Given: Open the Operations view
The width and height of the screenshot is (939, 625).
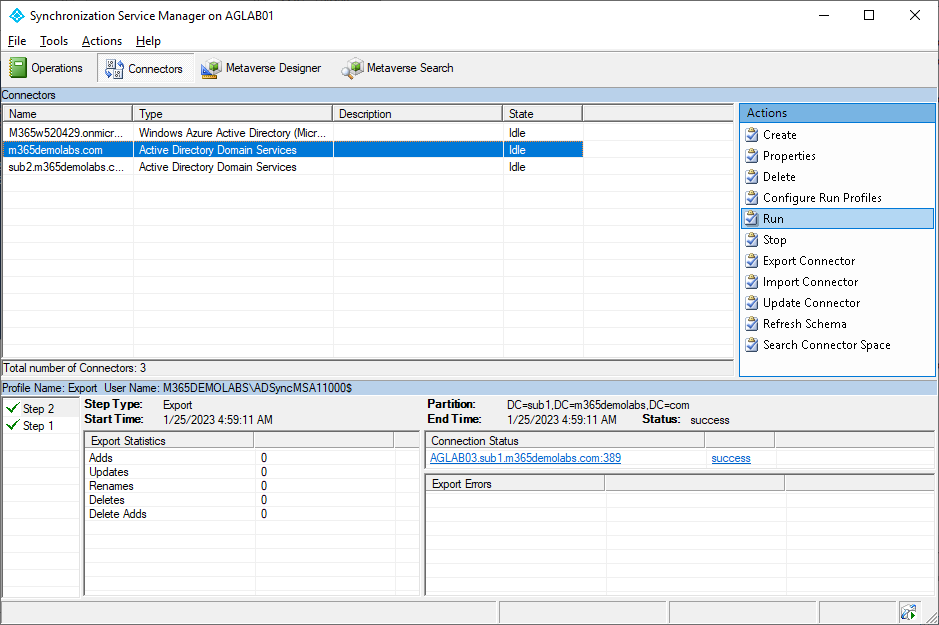Looking at the screenshot, I should point(47,68).
